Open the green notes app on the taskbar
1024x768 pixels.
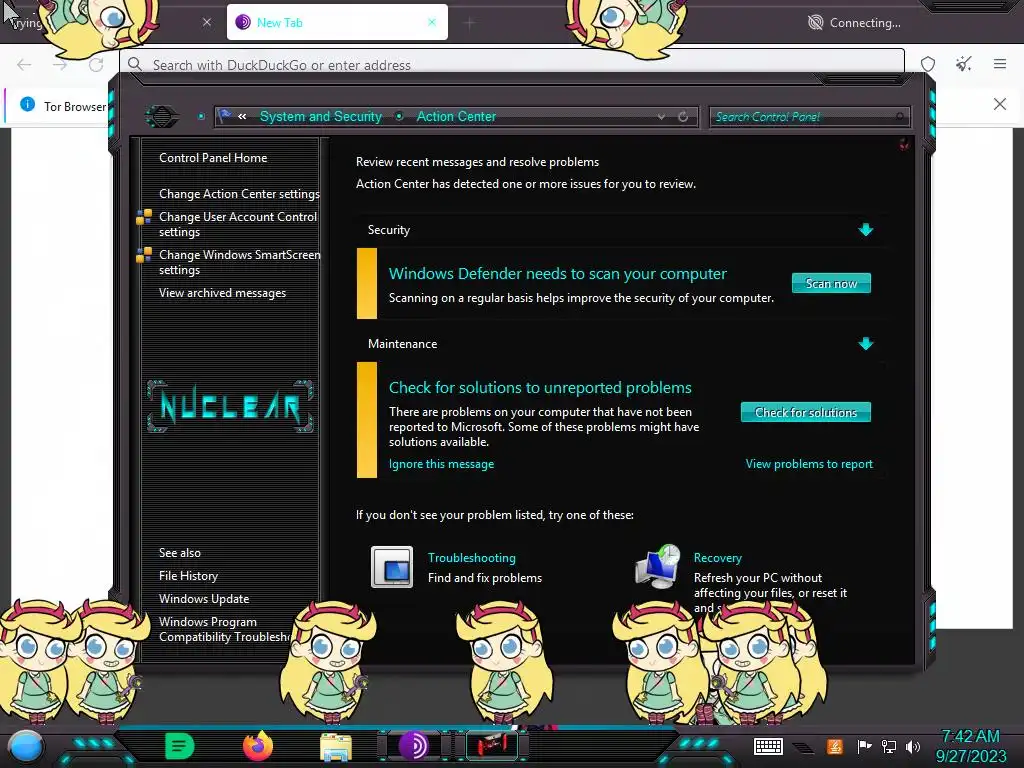click(179, 746)
